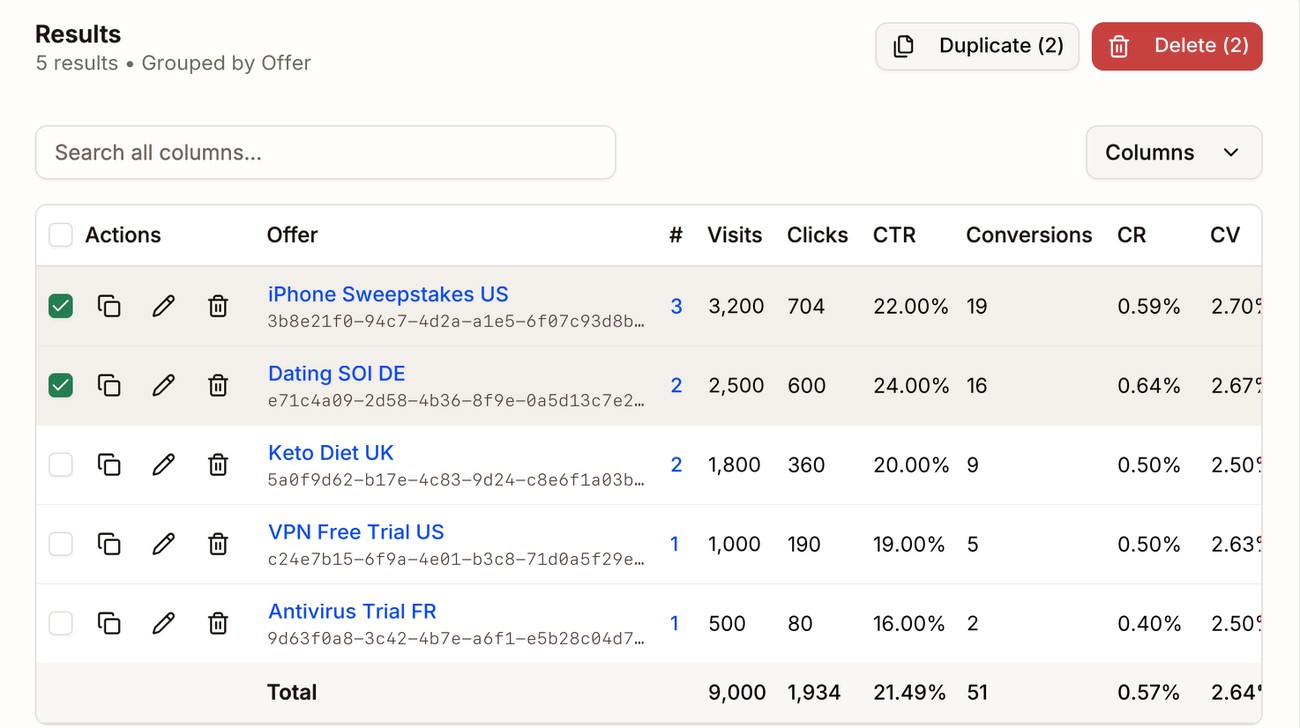Screen dimensions: 1300x728
Task: Open the Keto Diet UK offer link
Action: [331, 452]
